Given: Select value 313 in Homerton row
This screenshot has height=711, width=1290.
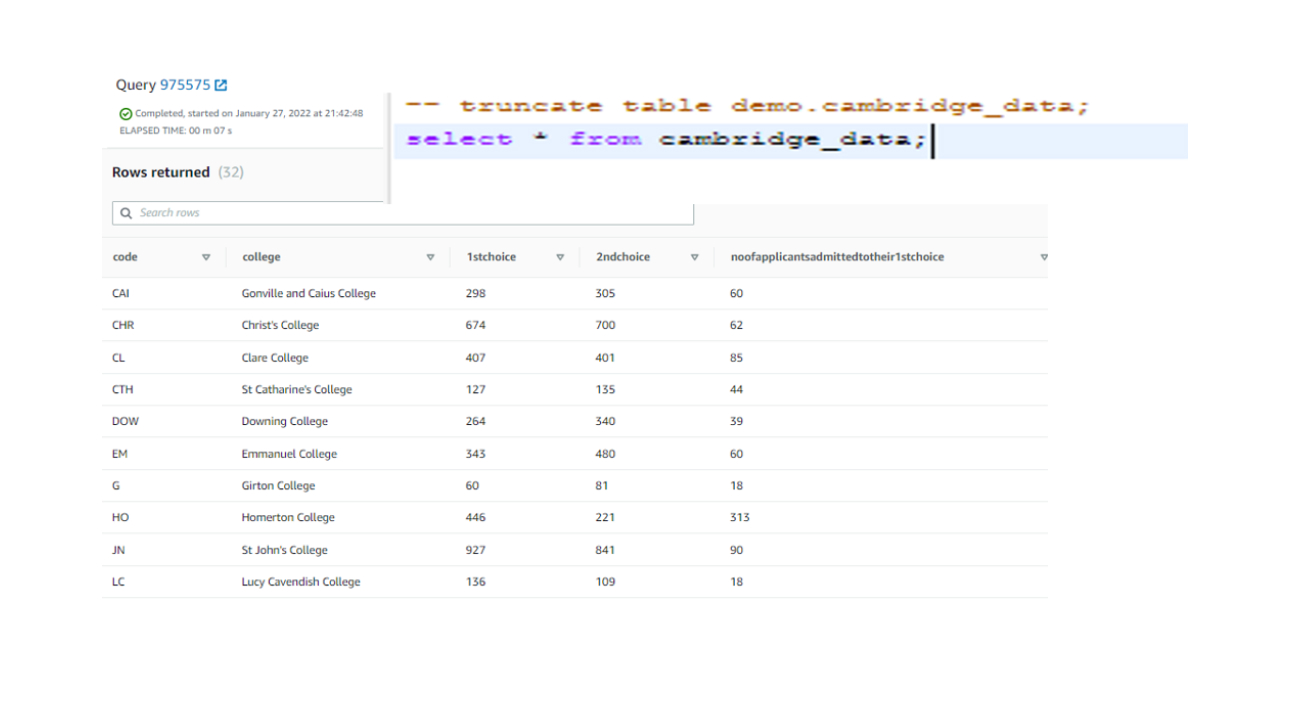Looking at the screenshot, I should (x=740, y=518).
